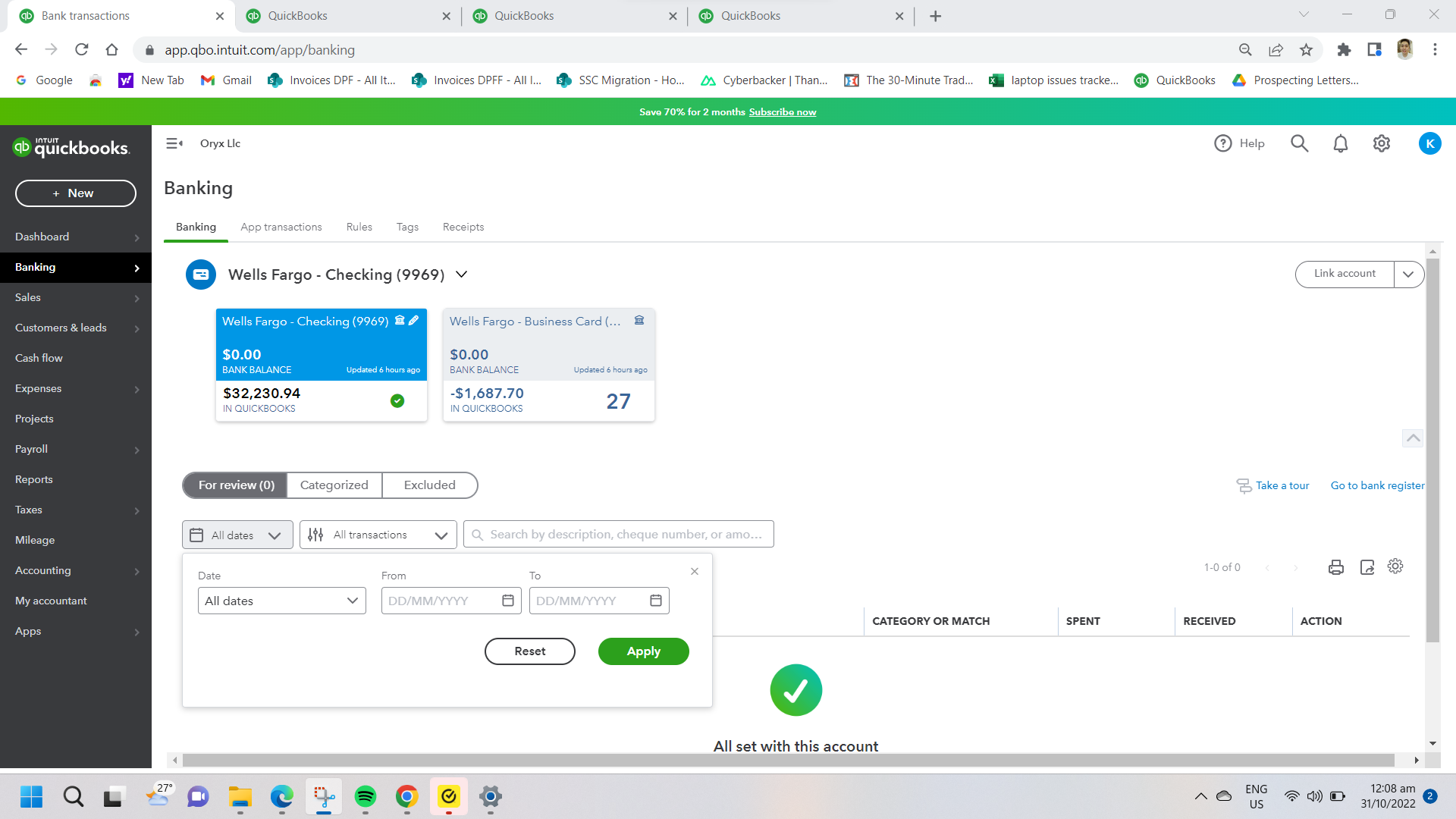Image resolution: width=1456 pixels, height=819 pixels.
Task: Open All transactions filter dropdown
Action: [378, 535]
